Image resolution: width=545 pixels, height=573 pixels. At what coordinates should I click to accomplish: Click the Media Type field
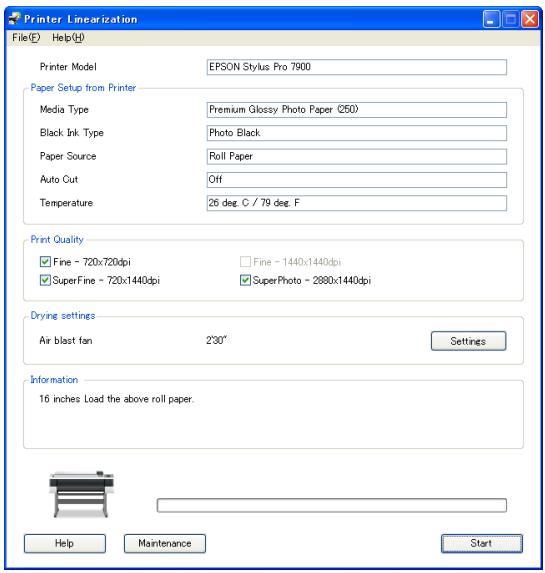click(356, 110)
